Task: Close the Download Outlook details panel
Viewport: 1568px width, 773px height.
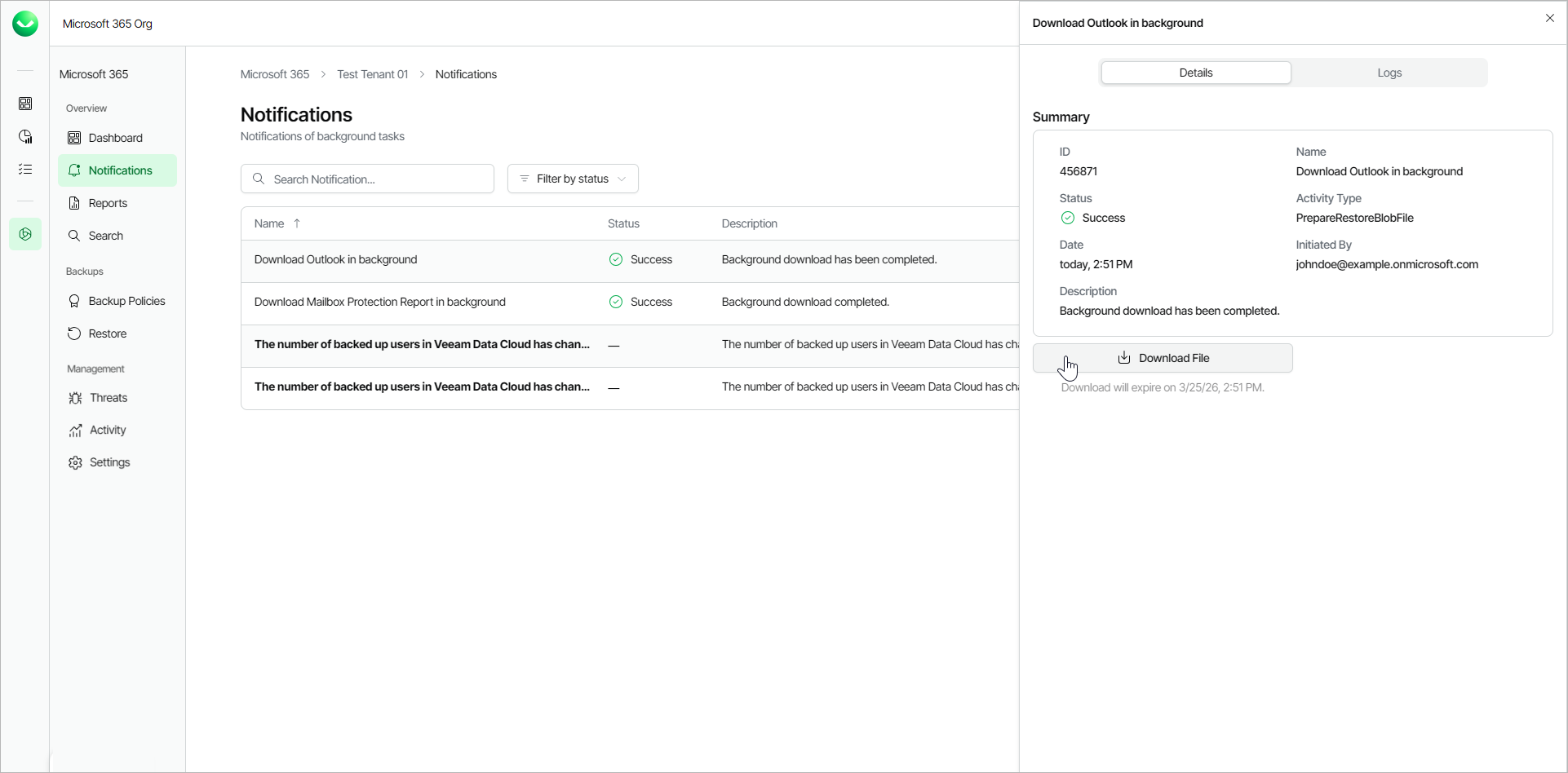Action: [x=1549, y=18]
